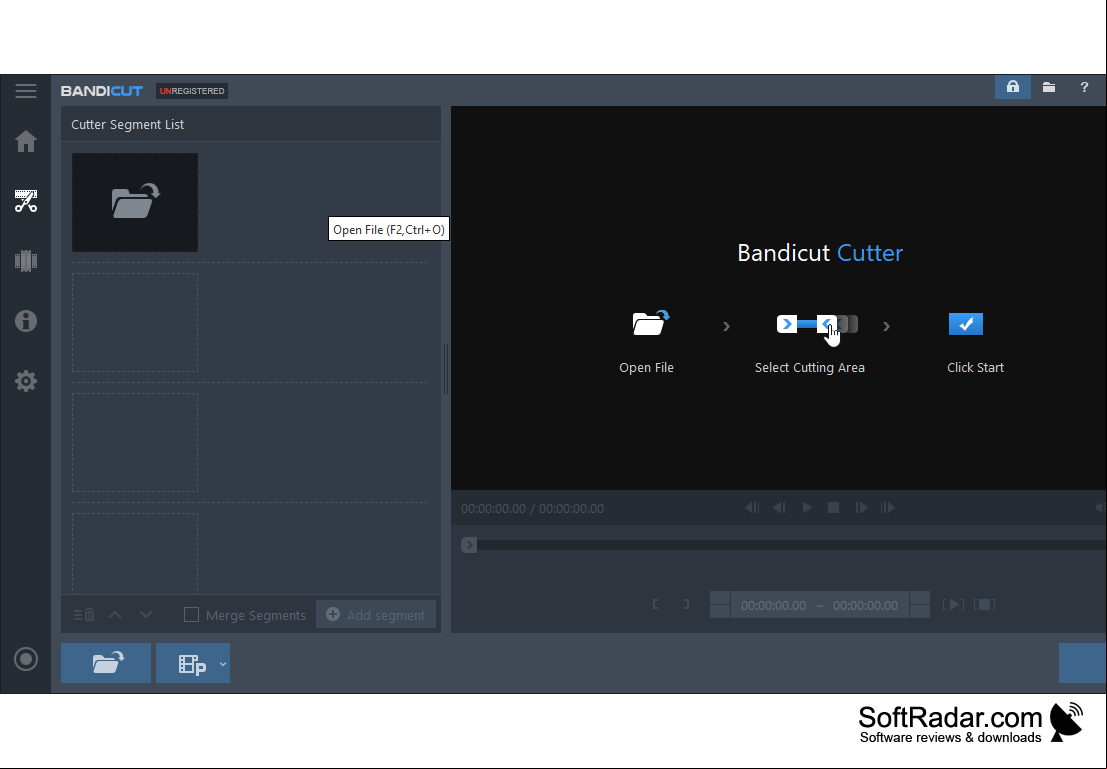Open the hamburger main menu
Screen dimensions: 1107x769
click(x=25, y=90)
